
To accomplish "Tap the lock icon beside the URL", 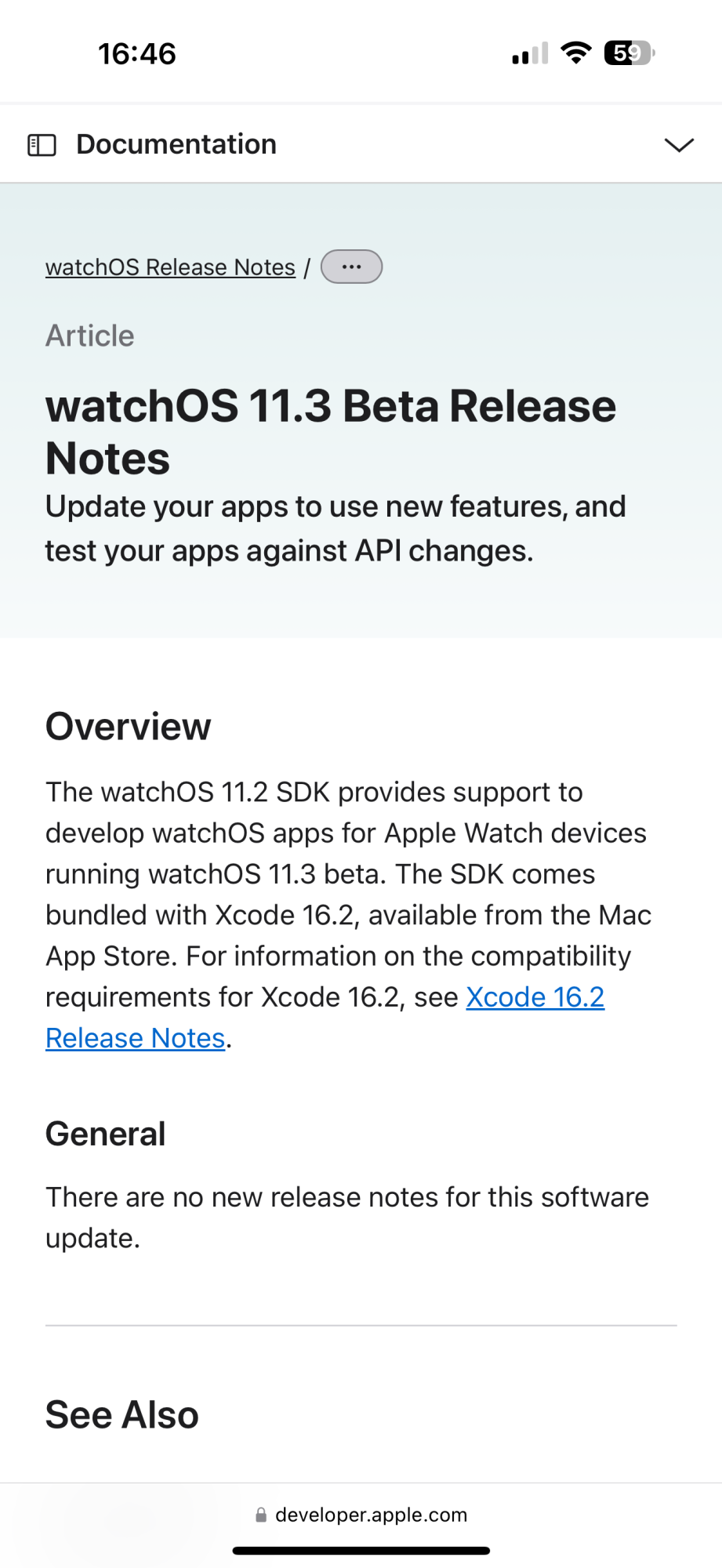I will coord(261,1515).
